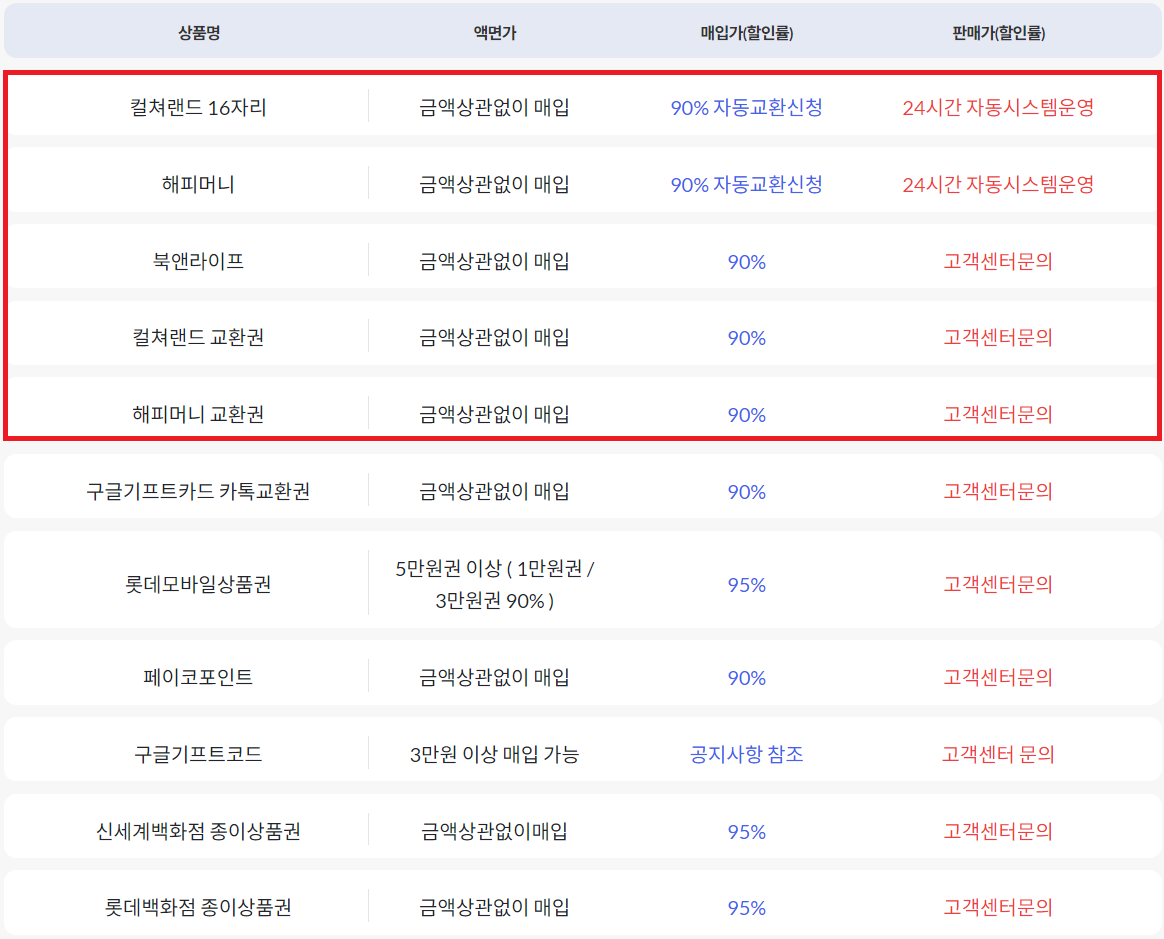Click 고객센터문의 in 북앤라이프 row
Screen dimensions: 1164x939
[998, 261]
